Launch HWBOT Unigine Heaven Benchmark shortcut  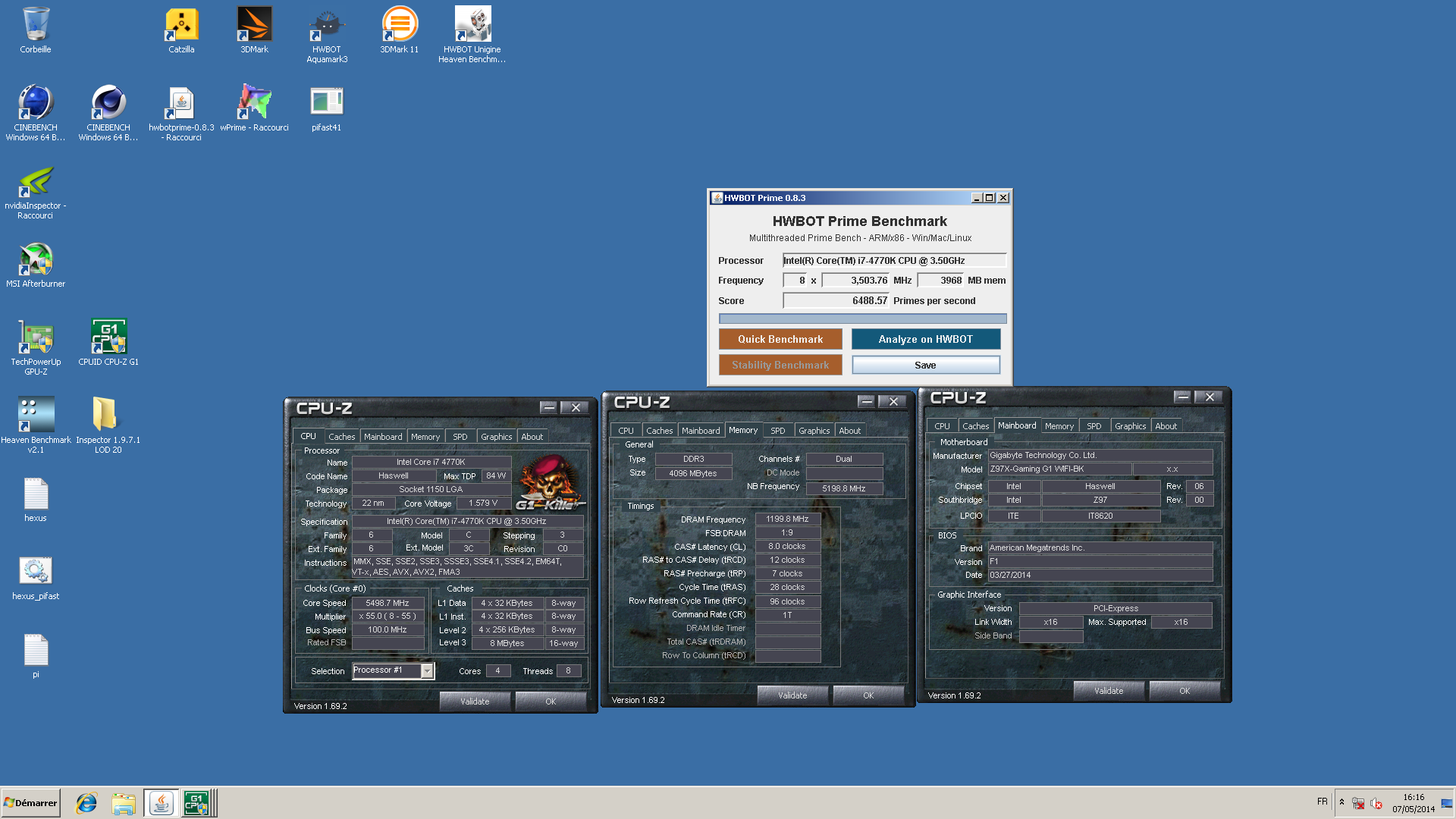pos(472,35)
